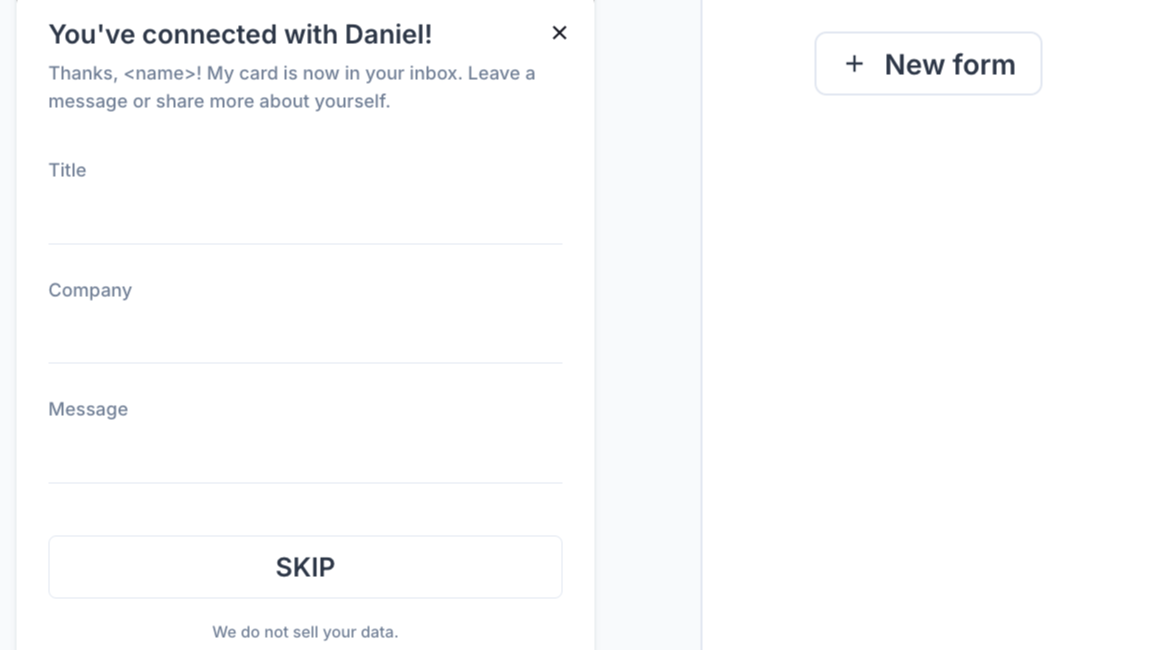Create a new form
This screenshot has height=650, width=1155.
pos(927,63)
